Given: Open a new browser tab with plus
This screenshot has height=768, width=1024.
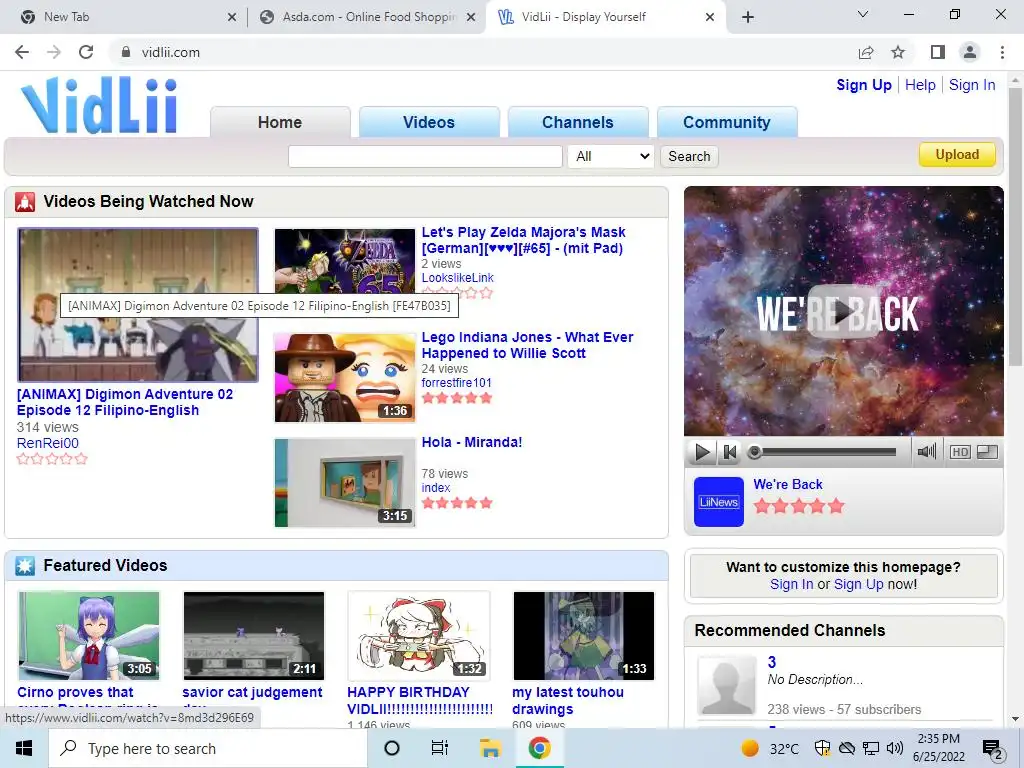Looking at the screenshot, I should [748, 17].
